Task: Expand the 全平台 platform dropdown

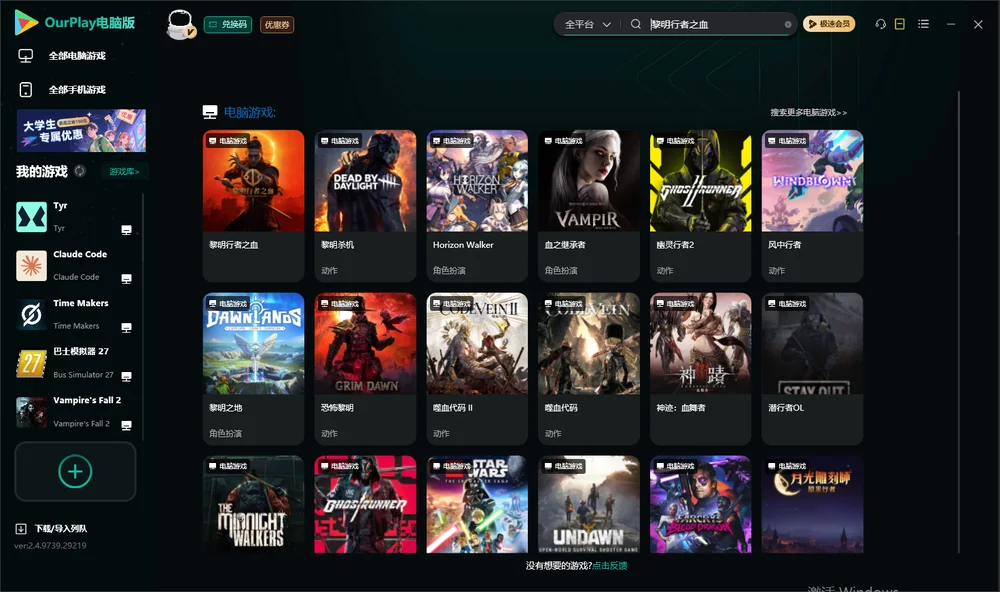Action: 587,24
